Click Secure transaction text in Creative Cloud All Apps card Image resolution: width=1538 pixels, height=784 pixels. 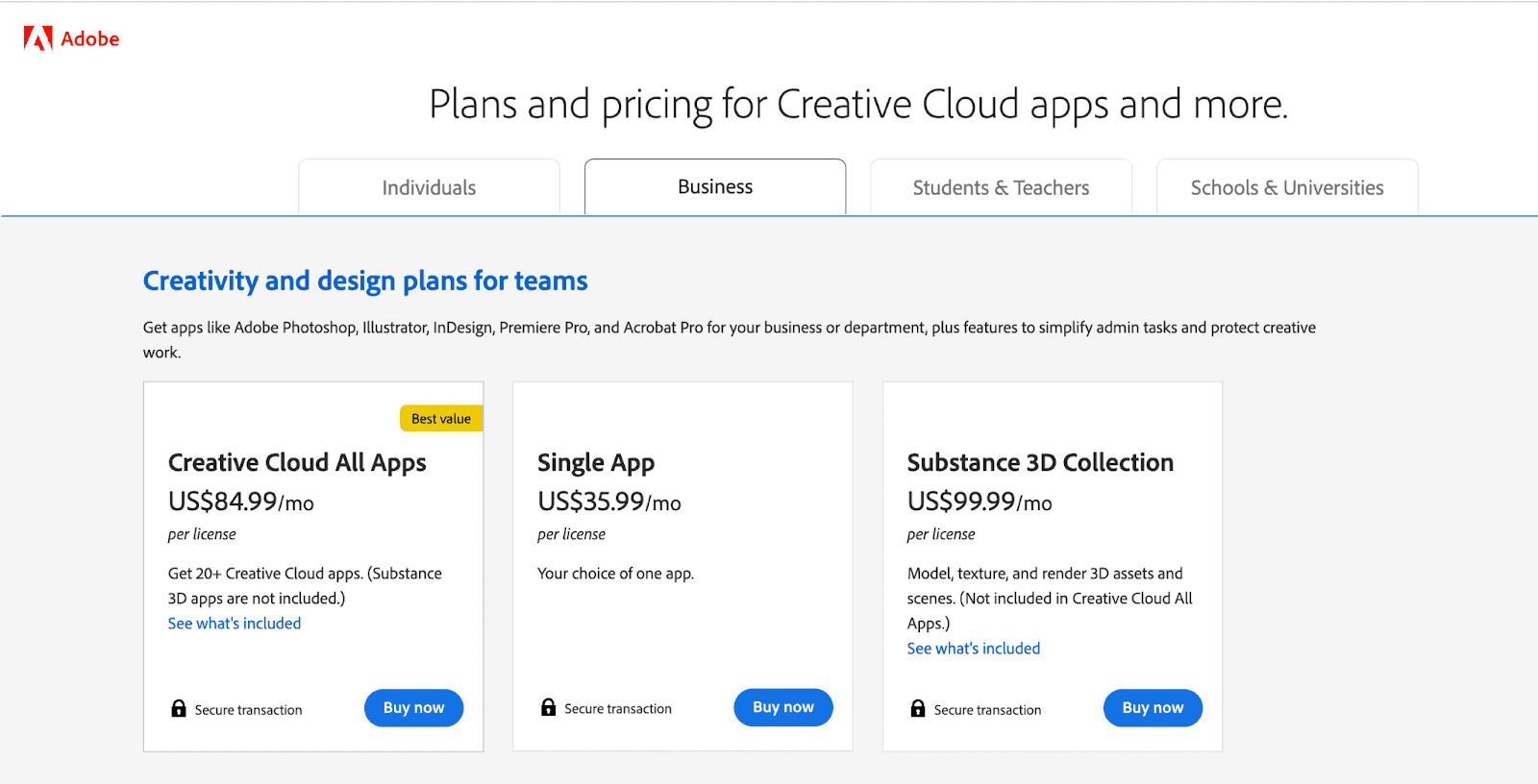(x=248, y=710)
